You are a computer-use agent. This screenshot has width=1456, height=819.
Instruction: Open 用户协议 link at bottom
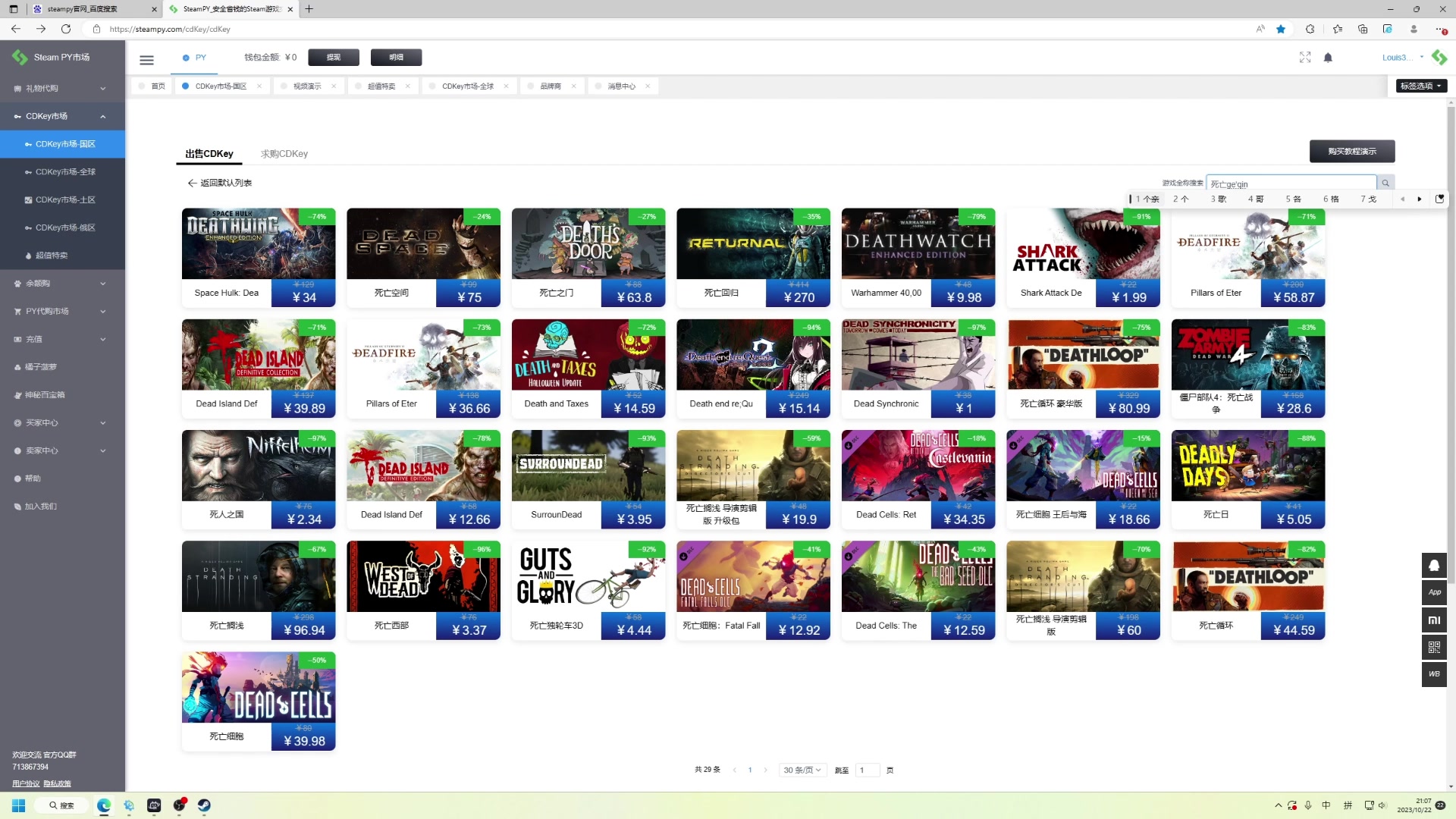point(26,784)
